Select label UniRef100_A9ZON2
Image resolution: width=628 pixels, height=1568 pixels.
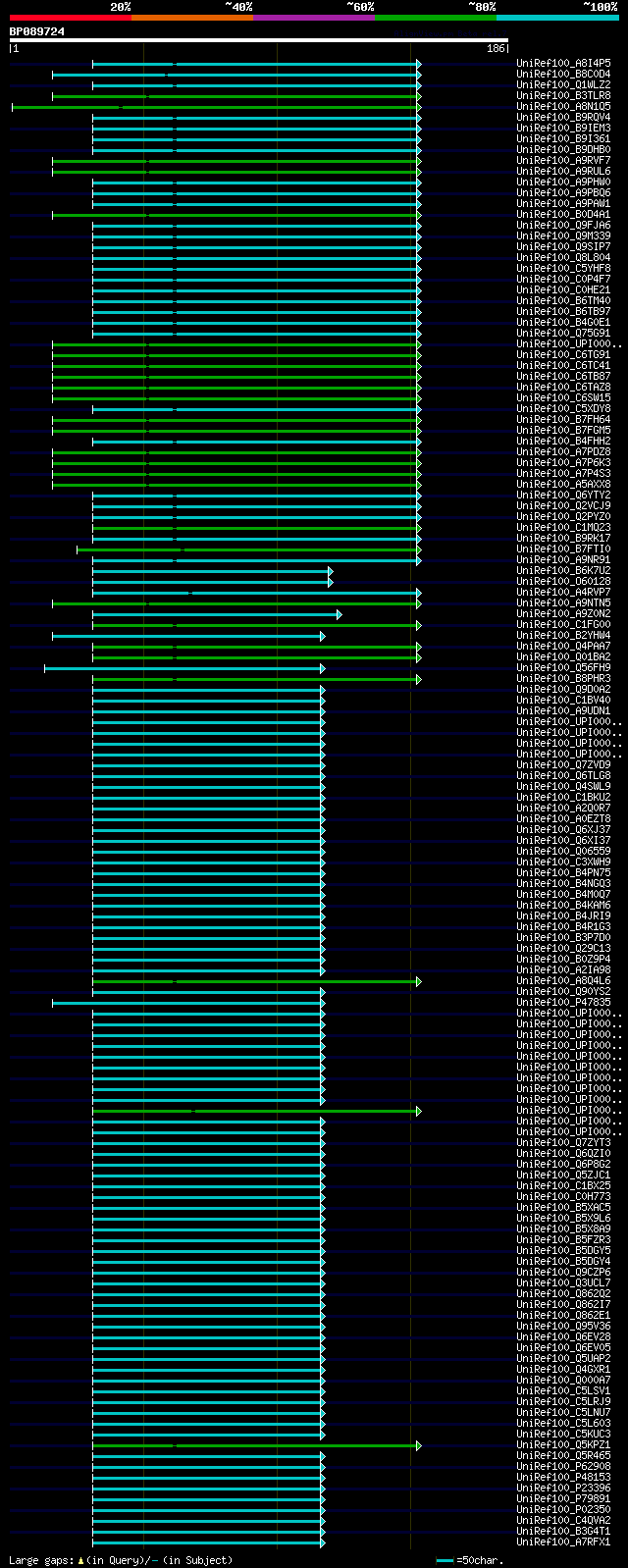coord(563,613)
